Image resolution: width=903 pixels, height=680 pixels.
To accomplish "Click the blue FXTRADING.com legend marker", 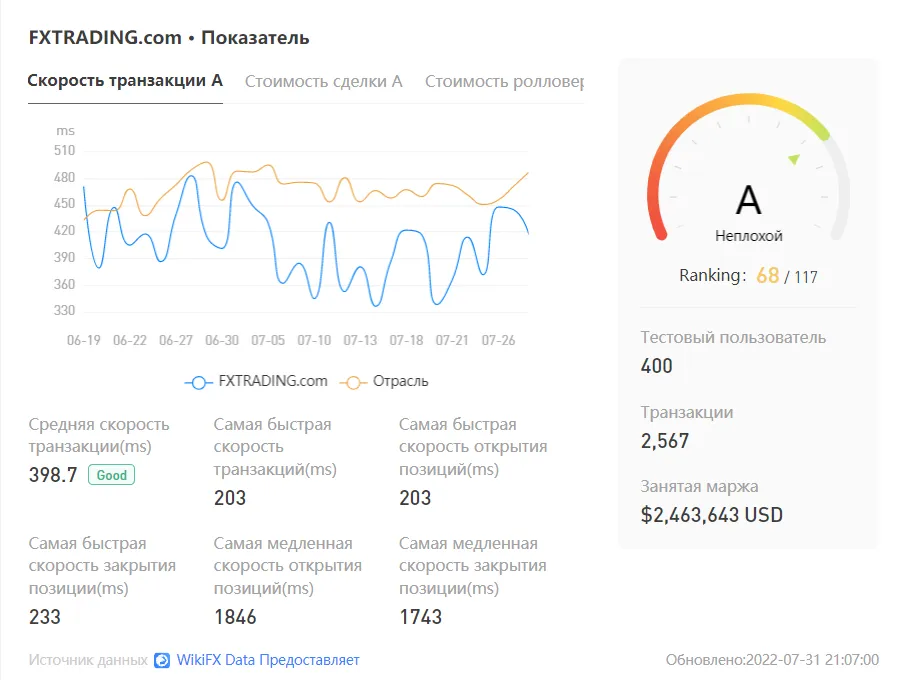I will 198,382.
